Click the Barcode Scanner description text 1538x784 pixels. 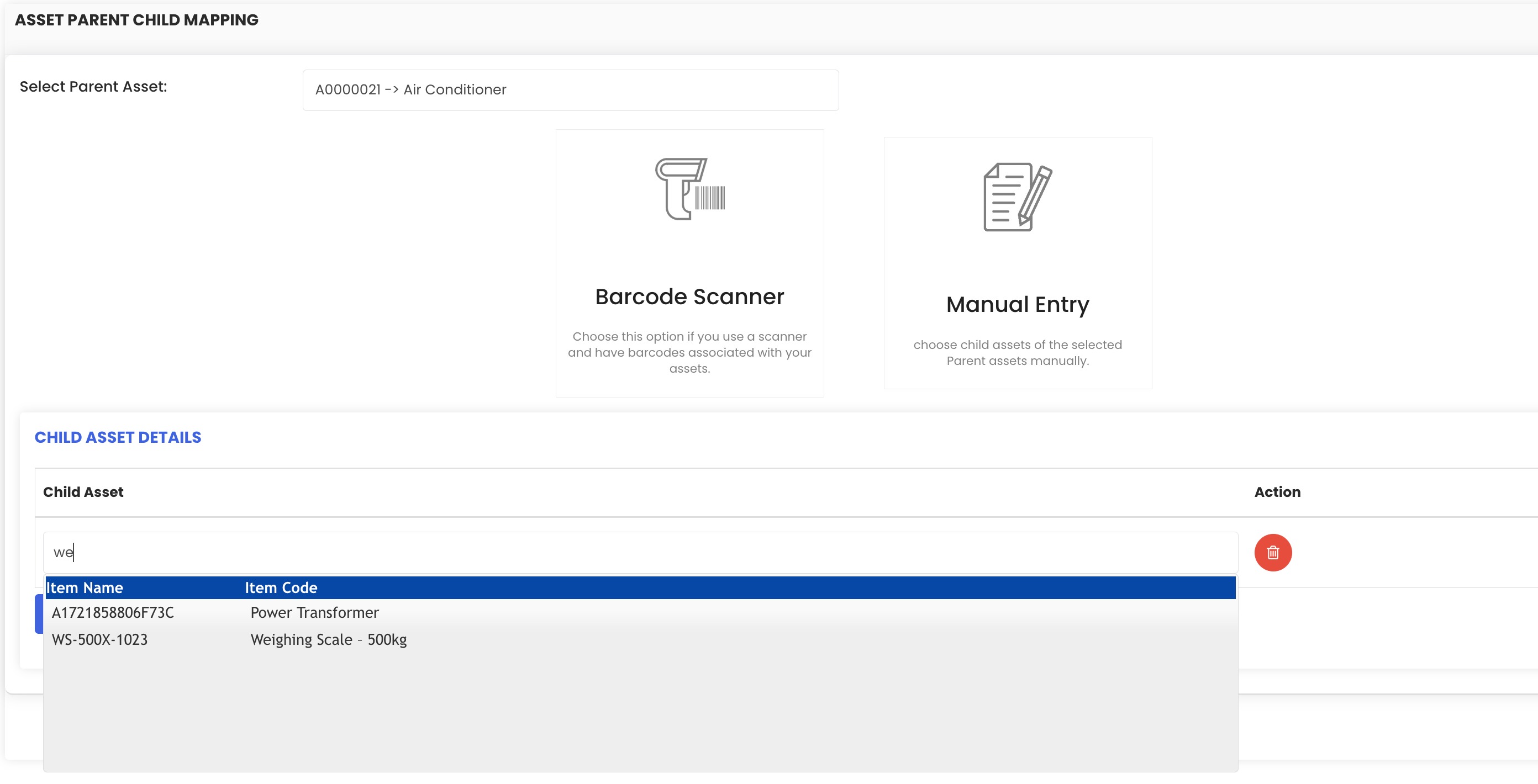tap(689, 352)
